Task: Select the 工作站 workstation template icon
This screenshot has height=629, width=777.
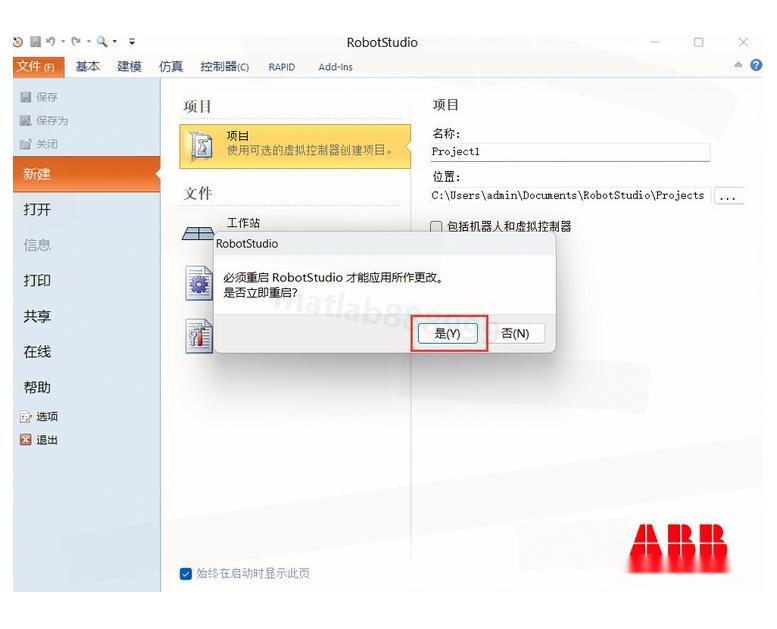Action: point(198,232)
